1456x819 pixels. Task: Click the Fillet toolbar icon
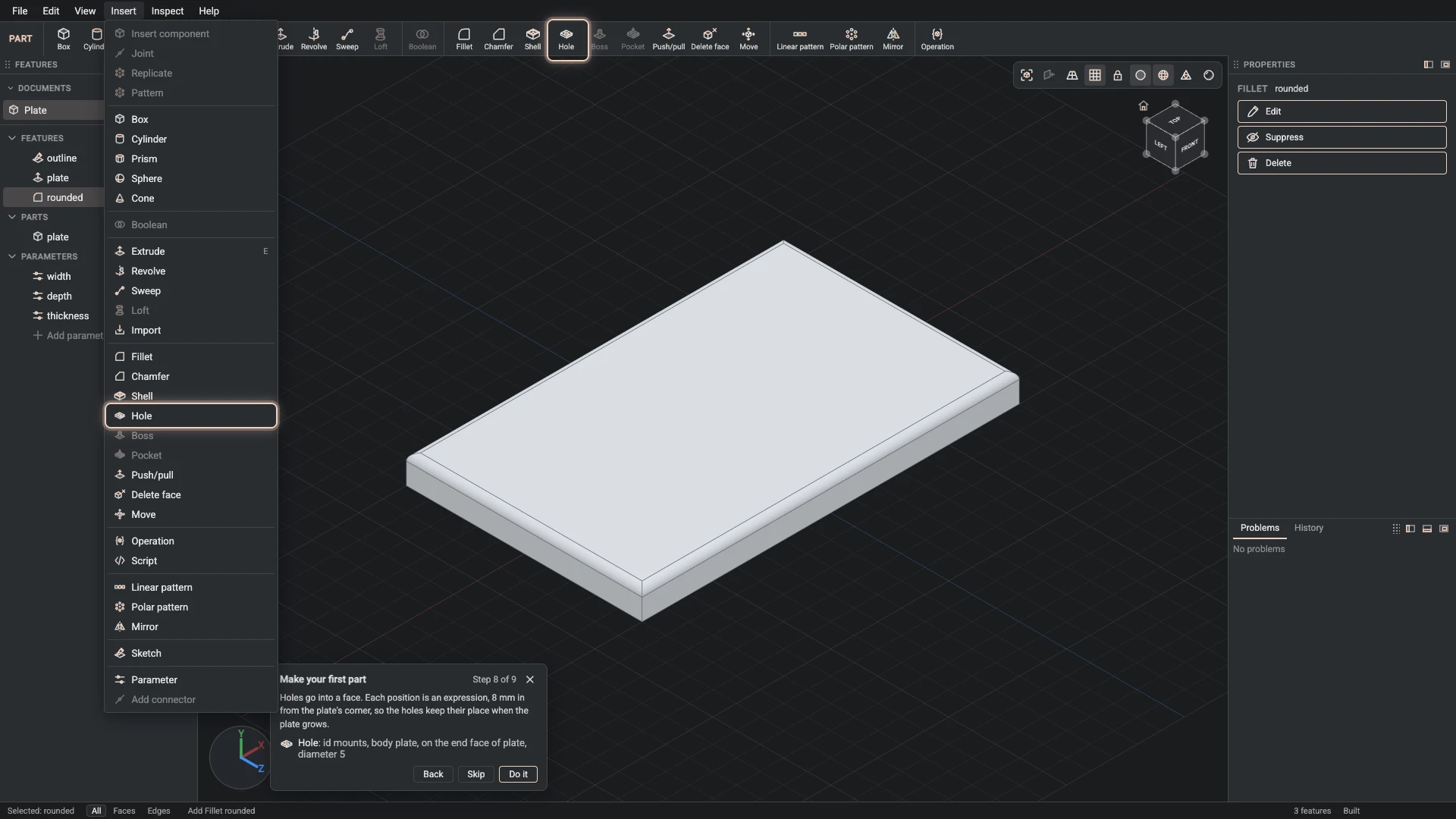coord(464,39)
